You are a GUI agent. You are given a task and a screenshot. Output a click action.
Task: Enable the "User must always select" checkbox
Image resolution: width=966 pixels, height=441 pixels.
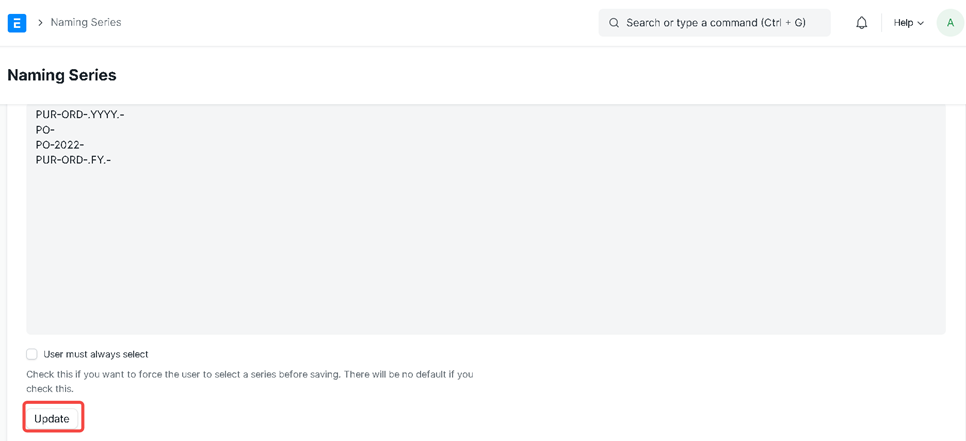tap(32, 354)
